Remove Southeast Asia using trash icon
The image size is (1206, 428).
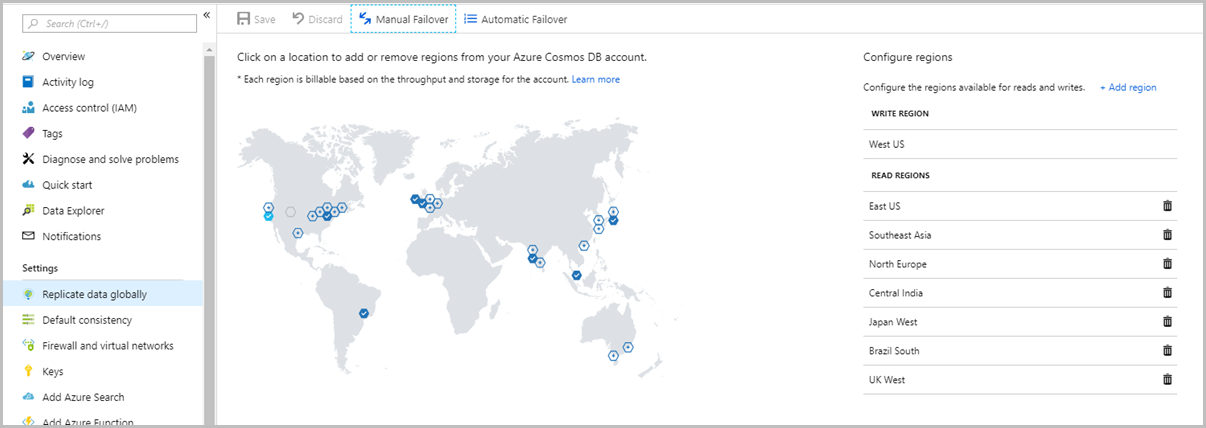[x=1167, y=235]
